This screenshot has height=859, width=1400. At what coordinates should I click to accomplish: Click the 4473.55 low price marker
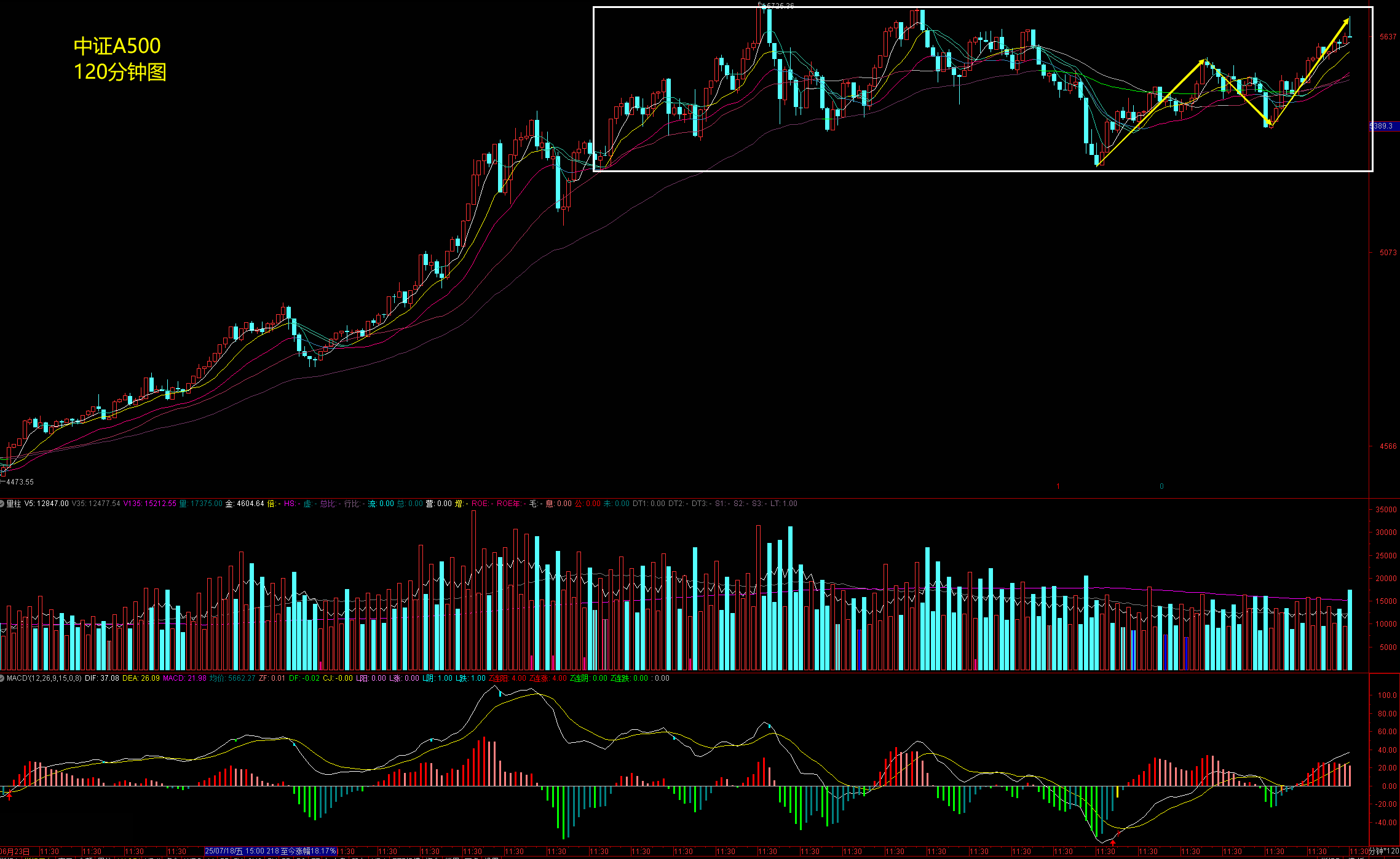coord(18,482)
